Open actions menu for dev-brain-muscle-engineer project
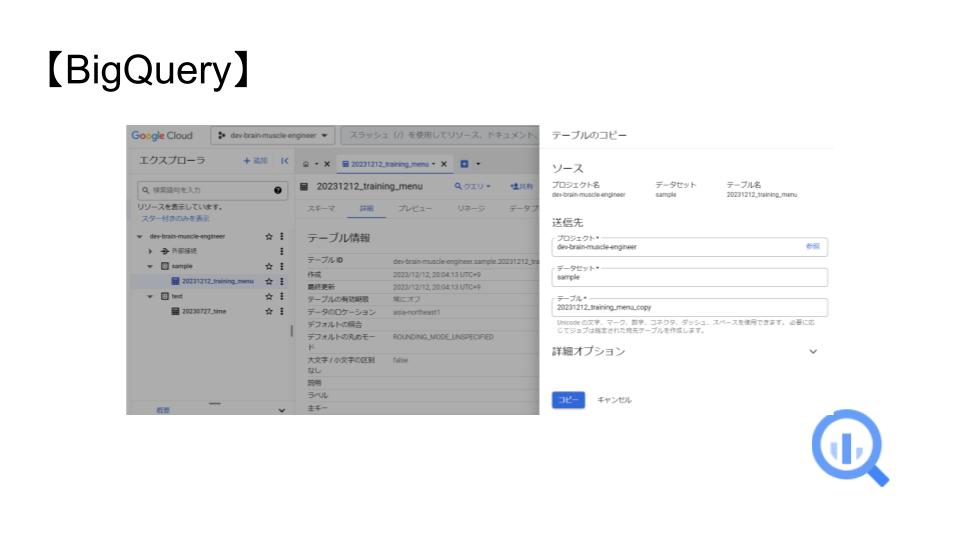 pos(282,236)
